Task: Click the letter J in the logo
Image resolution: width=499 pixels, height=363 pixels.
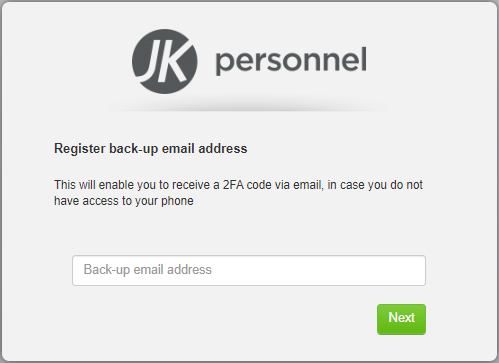Action: [x=149, y=63]
